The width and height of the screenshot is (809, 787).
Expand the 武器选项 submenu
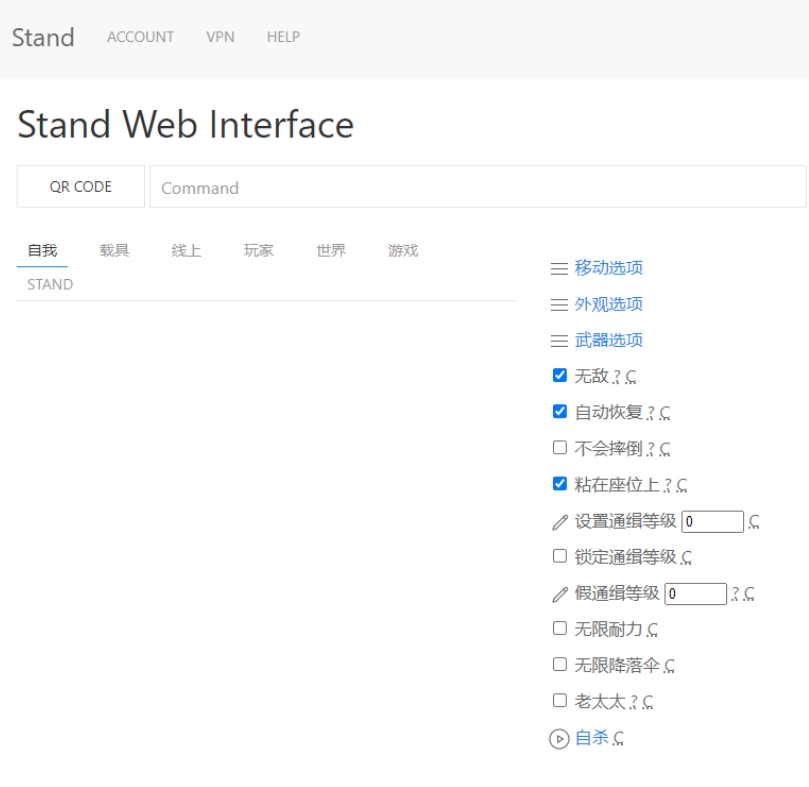[x=608, y=340]
